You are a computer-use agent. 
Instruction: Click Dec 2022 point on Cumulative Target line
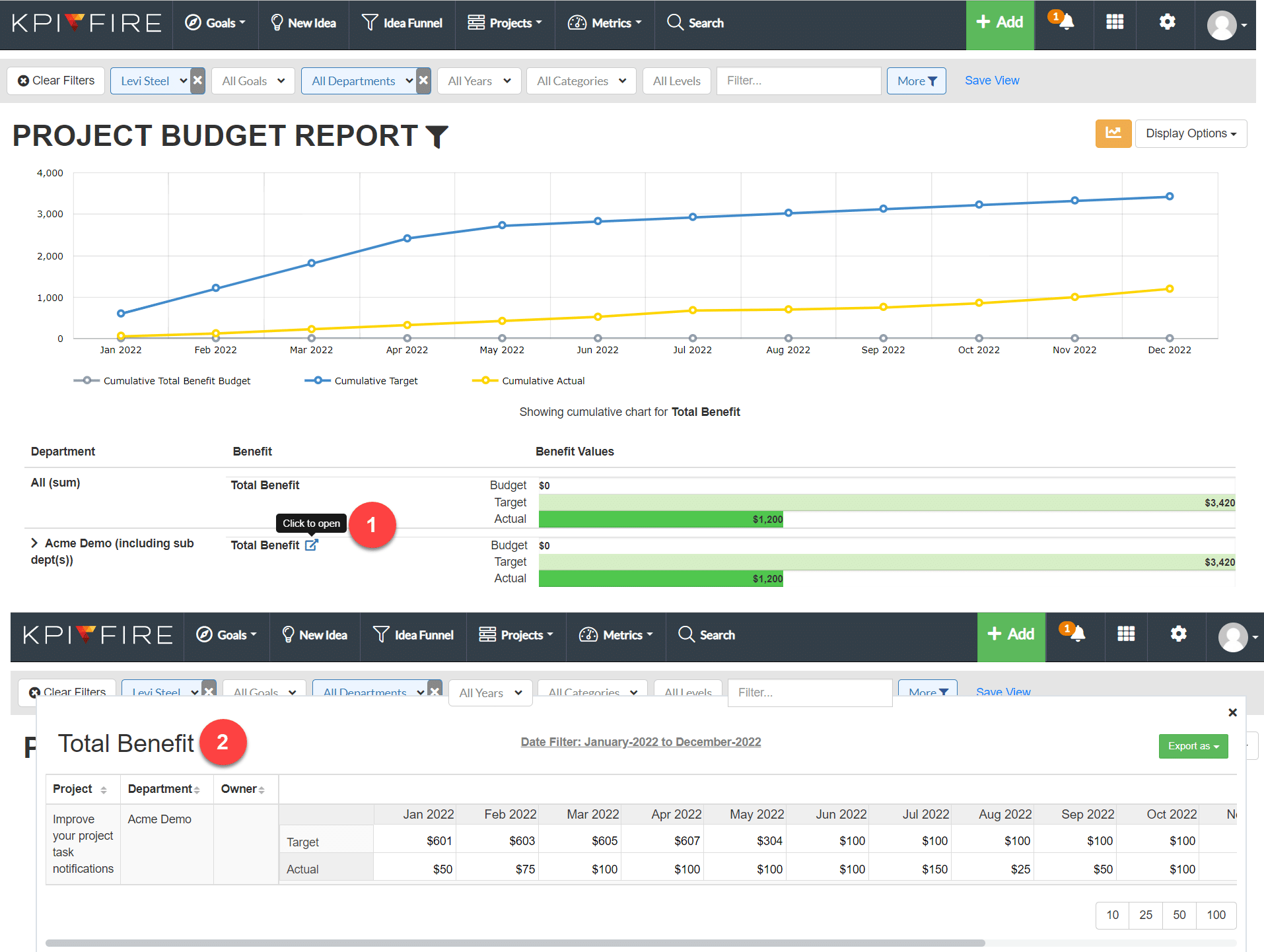click(1170, 196)
